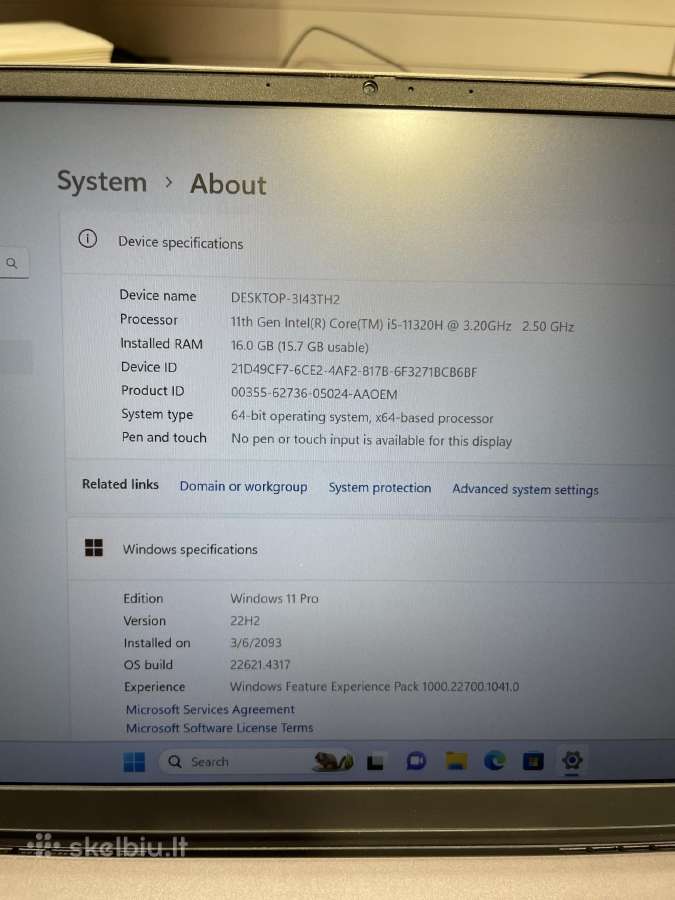Open Microsoft Software License Terms link
675x900 pixels.
[219, 728]
